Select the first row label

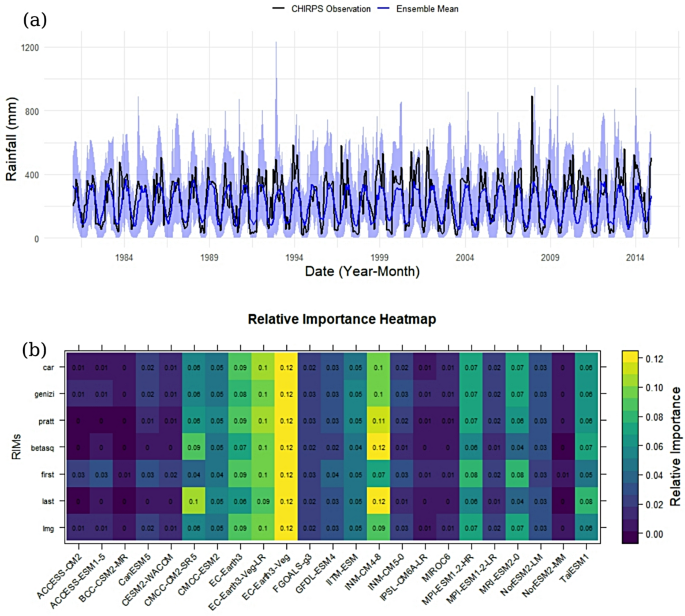point(48,474)
